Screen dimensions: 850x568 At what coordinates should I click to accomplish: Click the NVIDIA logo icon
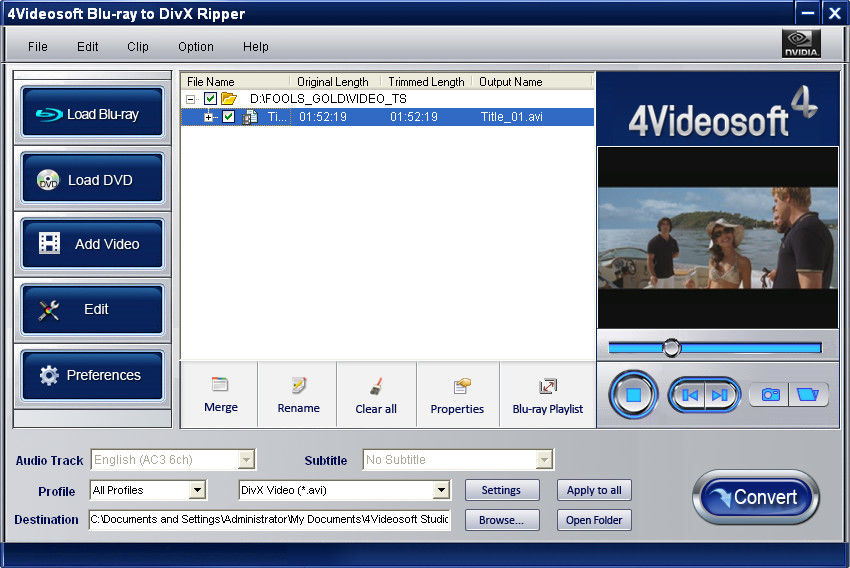click(x=801, y=43)
